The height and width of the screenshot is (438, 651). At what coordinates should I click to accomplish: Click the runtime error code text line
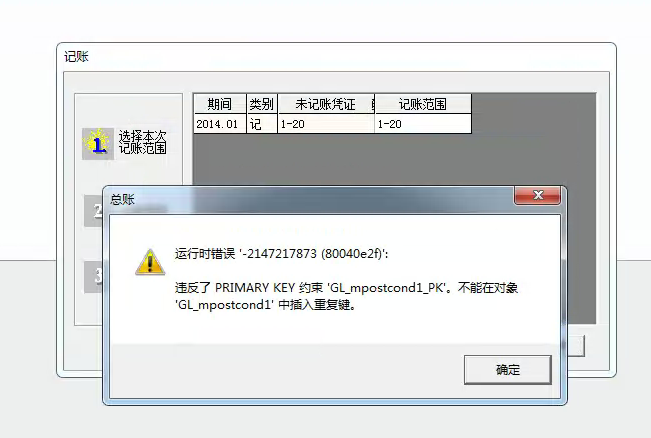[281, 253]
